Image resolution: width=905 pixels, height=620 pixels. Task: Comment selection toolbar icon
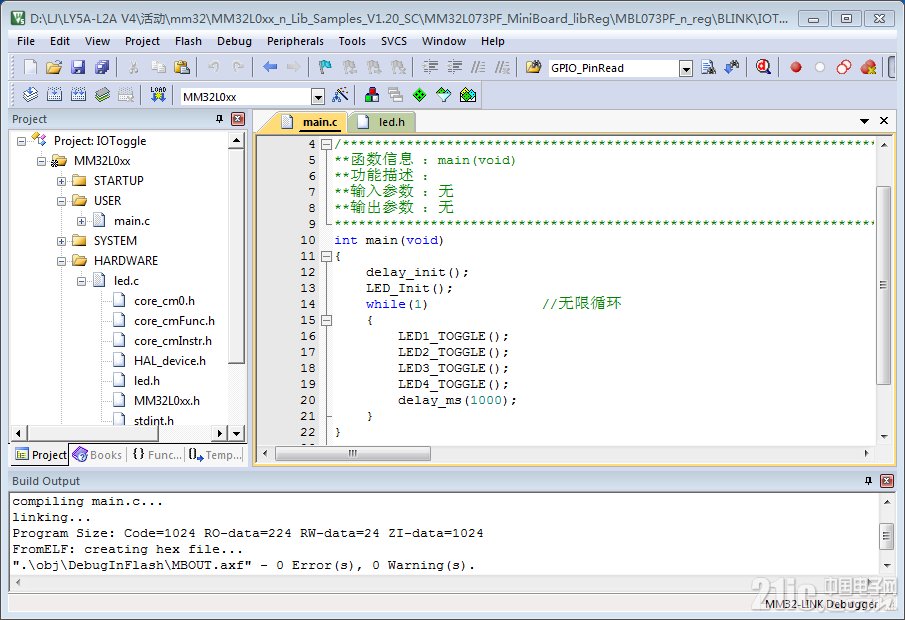(478, 68)
